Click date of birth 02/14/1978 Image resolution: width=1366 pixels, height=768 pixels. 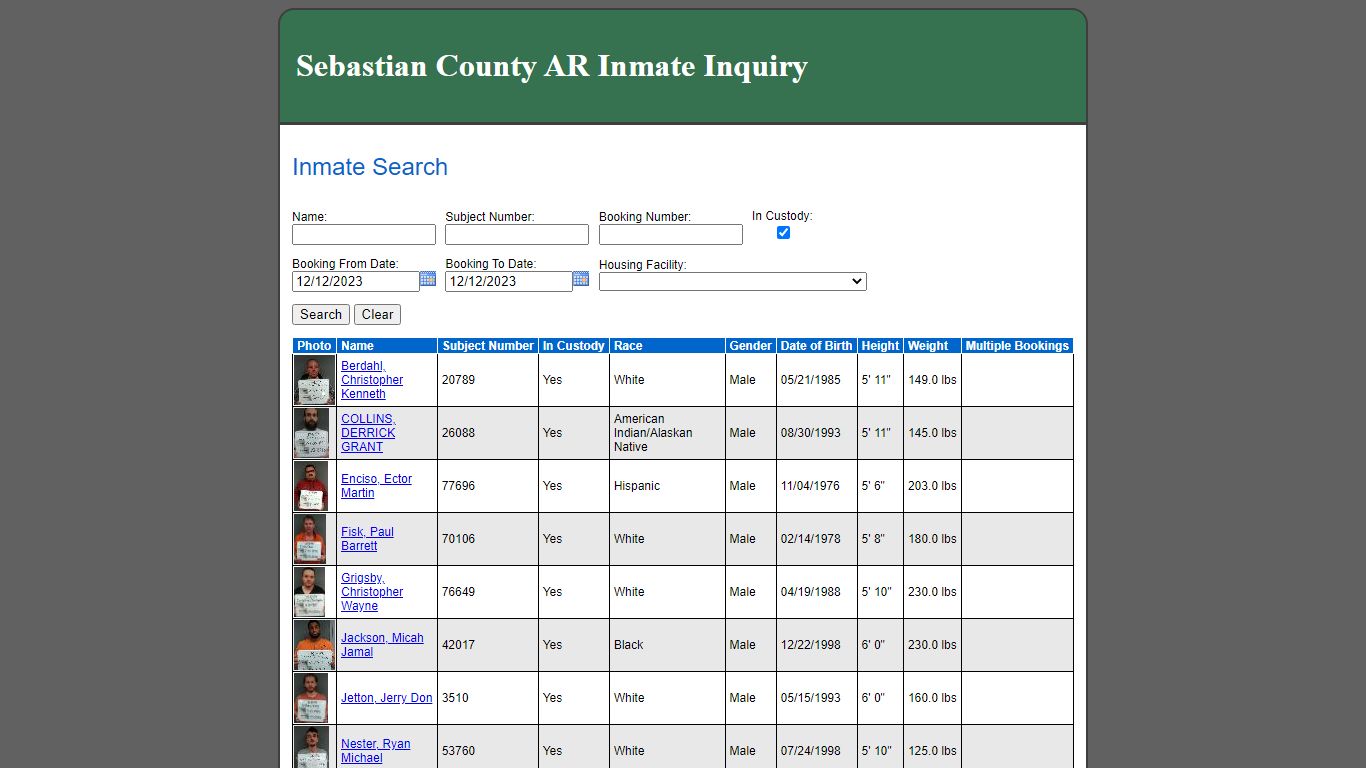(x=811, y=539)
